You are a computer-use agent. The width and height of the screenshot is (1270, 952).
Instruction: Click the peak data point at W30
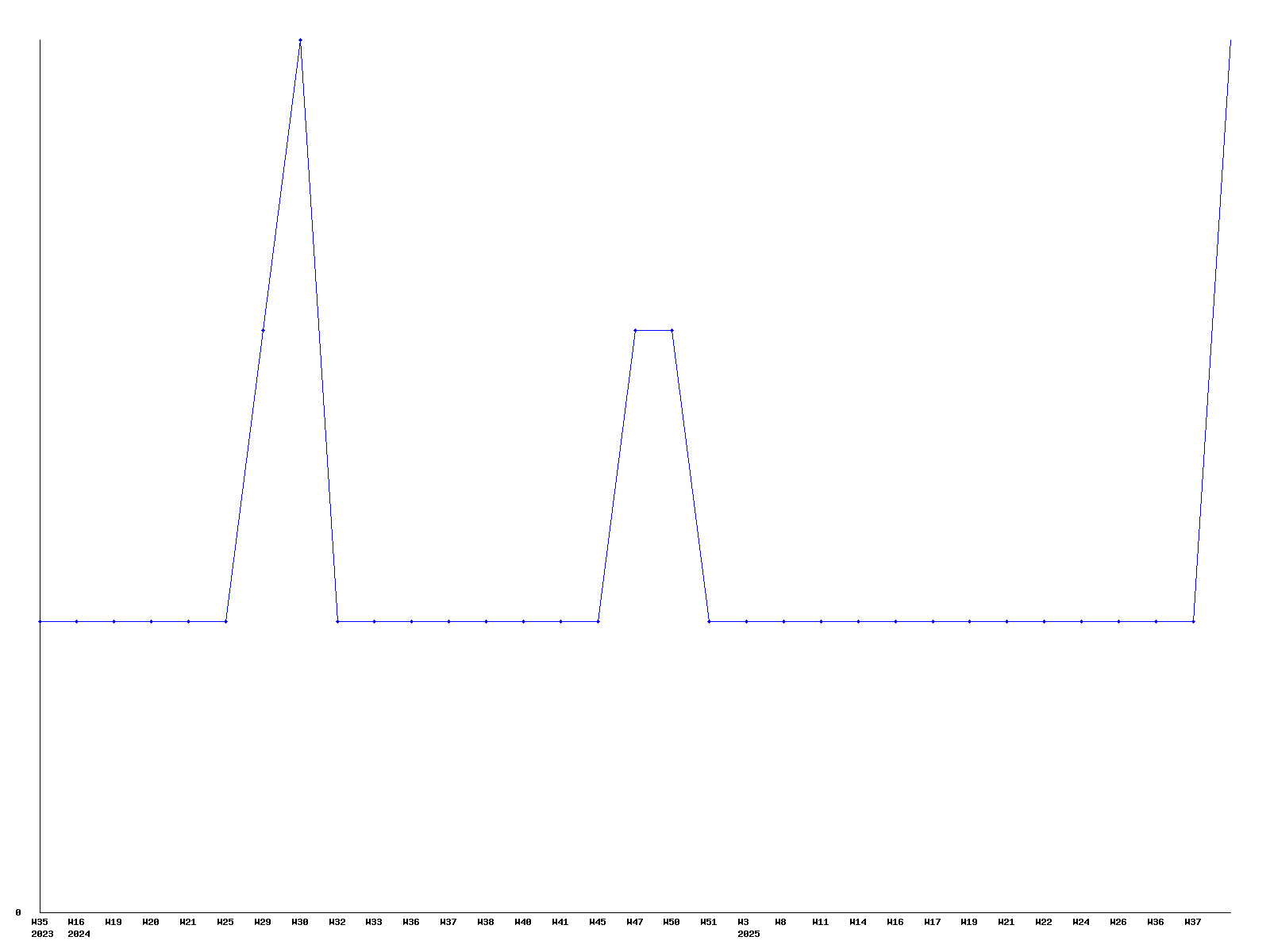[x=300, y=40]
